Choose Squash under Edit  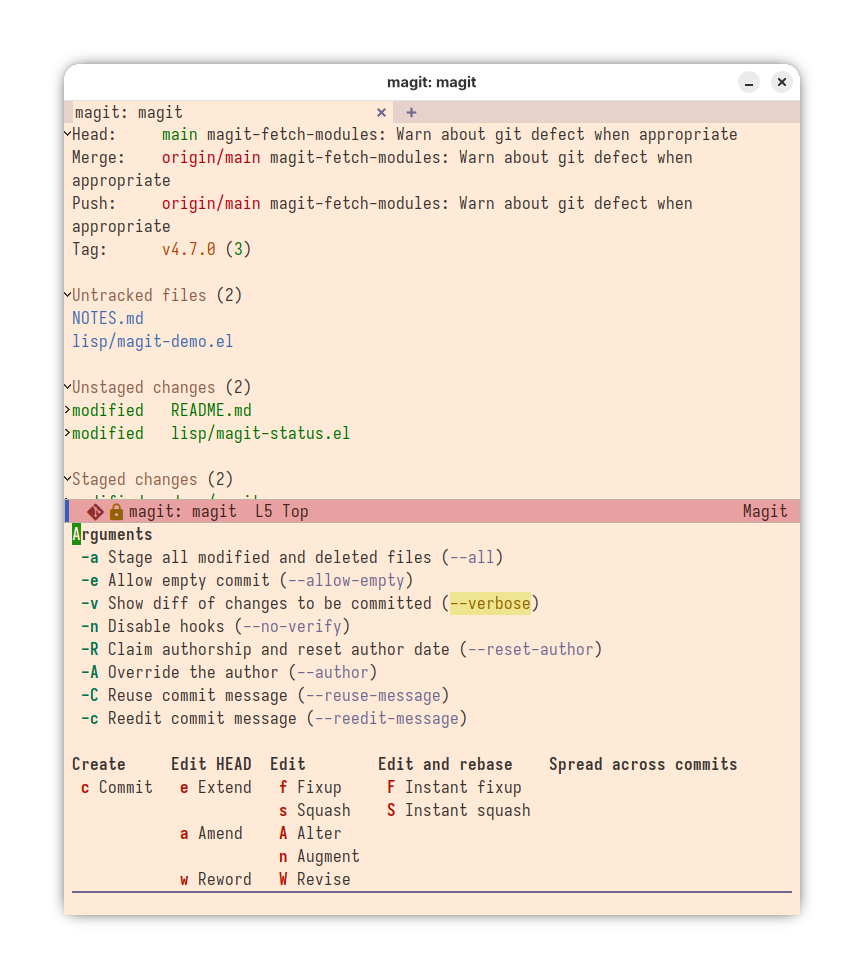[315, 811]
